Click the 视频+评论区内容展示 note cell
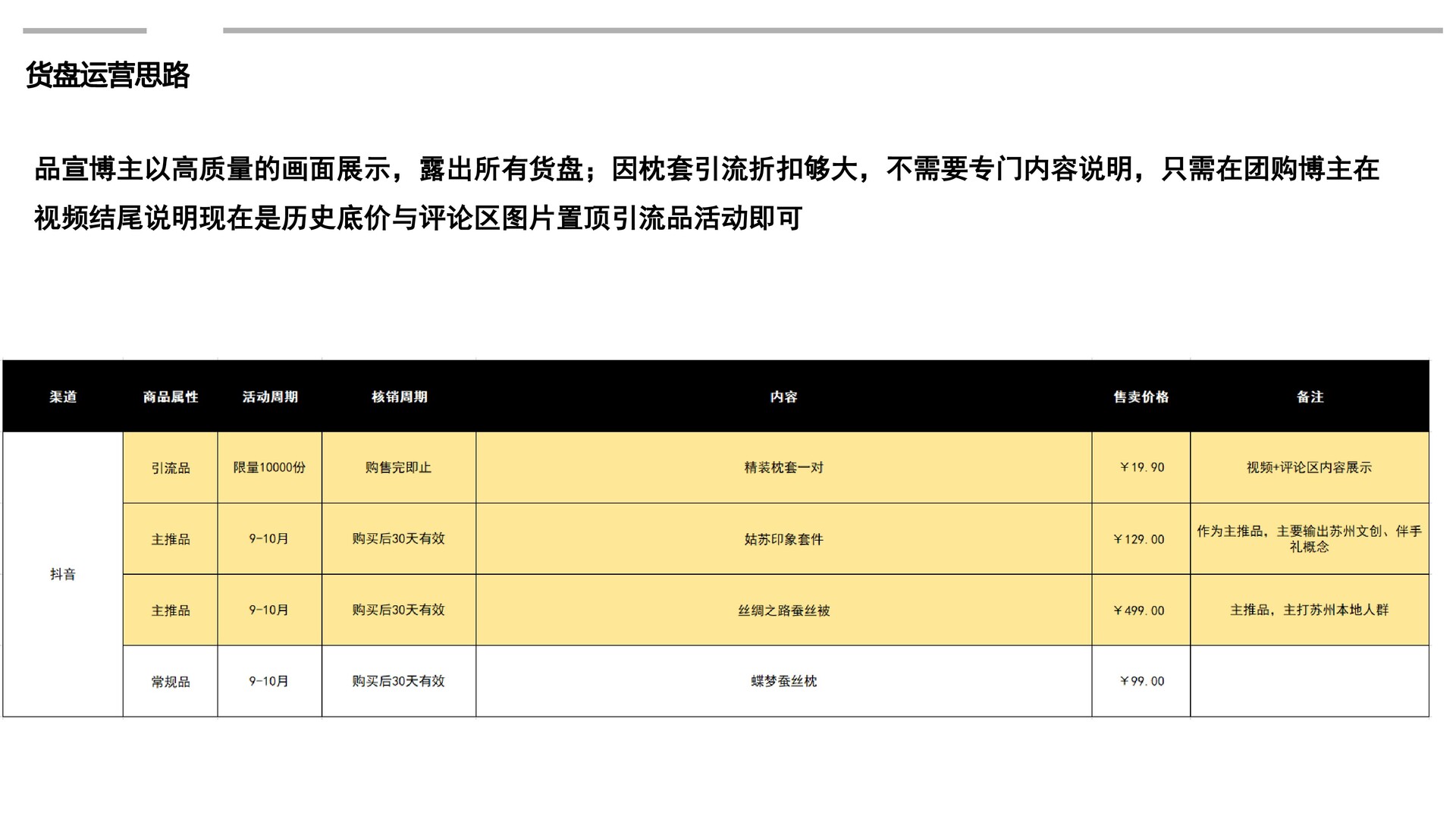 coord(1310,468)
